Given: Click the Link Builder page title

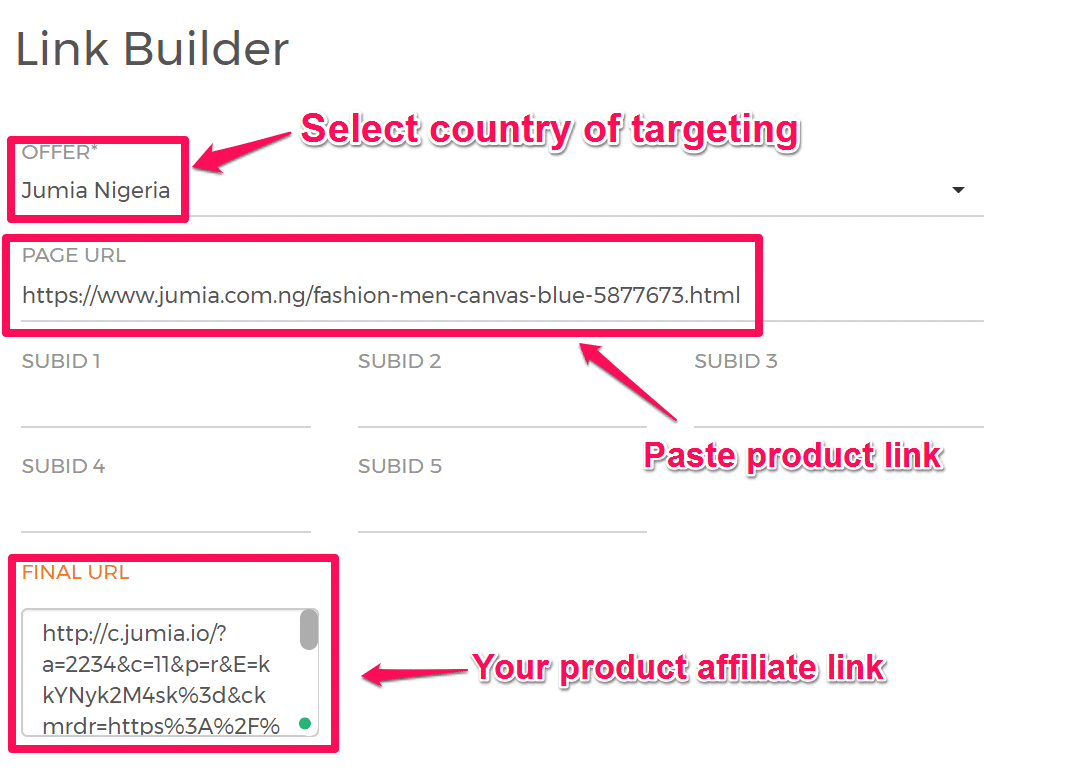Looking at the screenshot, I should pos(150,48).
